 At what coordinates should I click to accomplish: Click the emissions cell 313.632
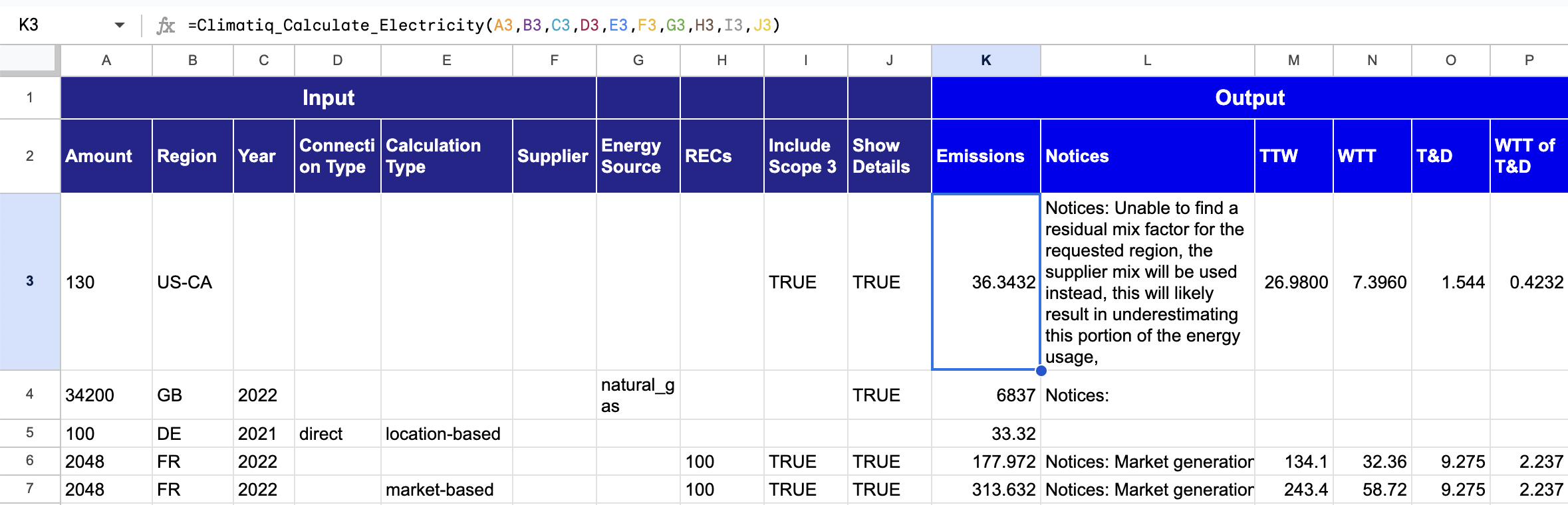(986, 489)
